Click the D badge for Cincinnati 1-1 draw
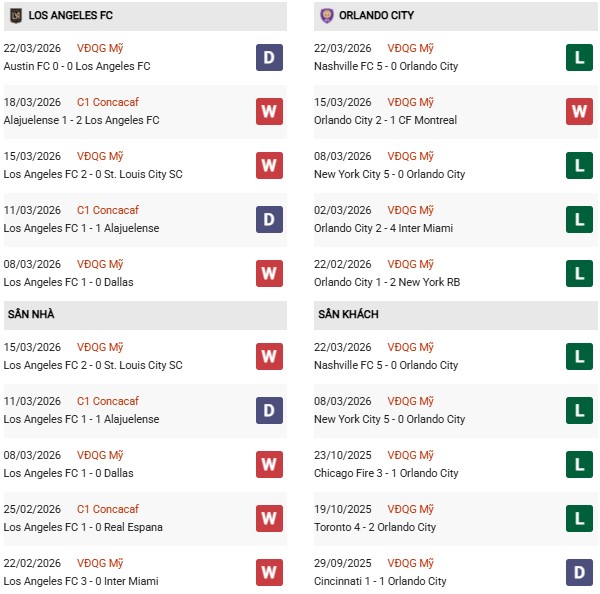Image resolution: width=600 pixels, height=594 pixels. pos(579,572)
